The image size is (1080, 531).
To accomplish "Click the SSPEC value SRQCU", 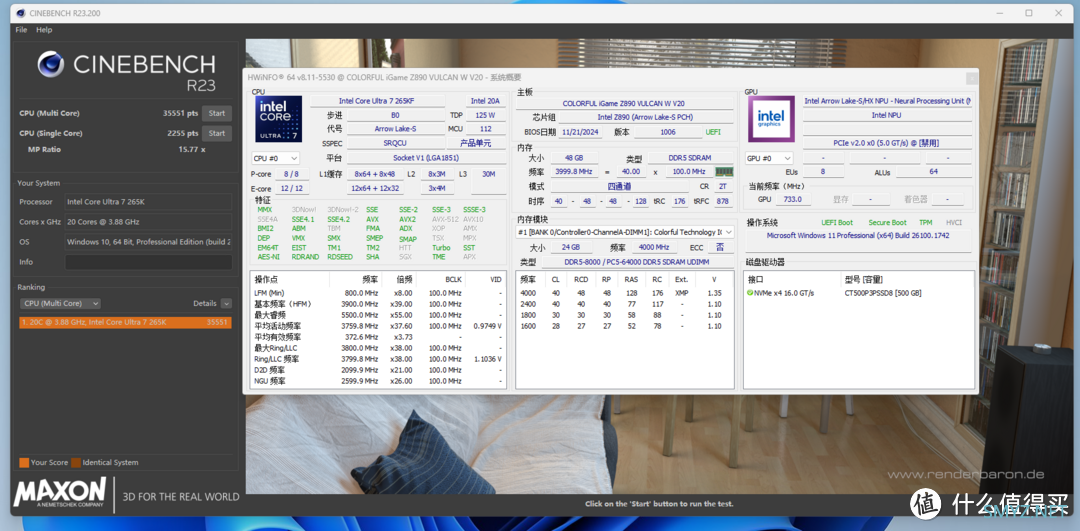I will tap(395, 143).
